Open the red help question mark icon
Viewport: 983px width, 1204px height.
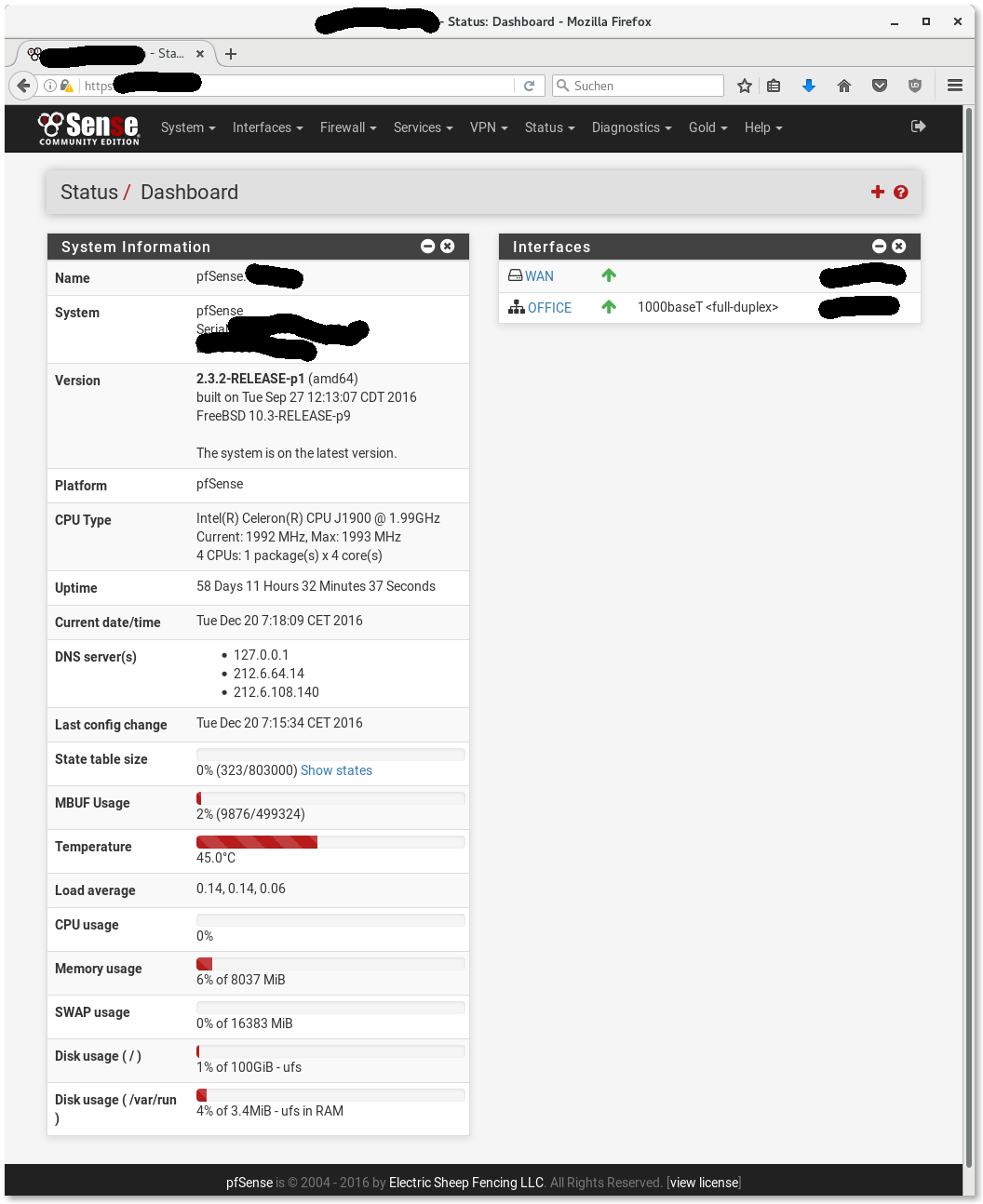900,192
